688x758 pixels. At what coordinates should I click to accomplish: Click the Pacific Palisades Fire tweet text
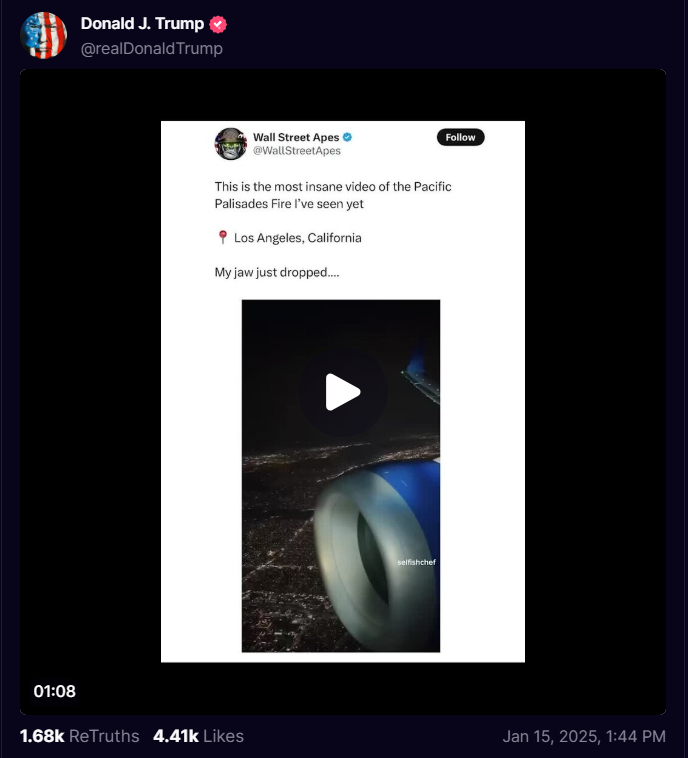coord(333,195)
